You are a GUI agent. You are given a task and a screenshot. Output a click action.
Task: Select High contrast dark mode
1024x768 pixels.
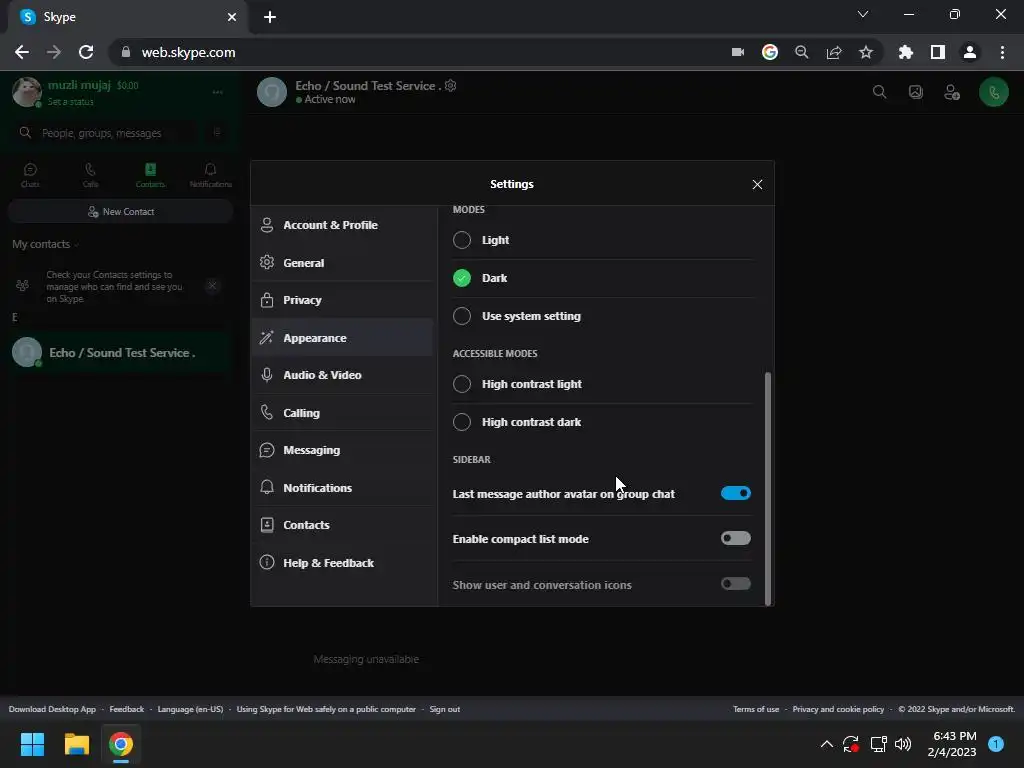tap(462, 422)
